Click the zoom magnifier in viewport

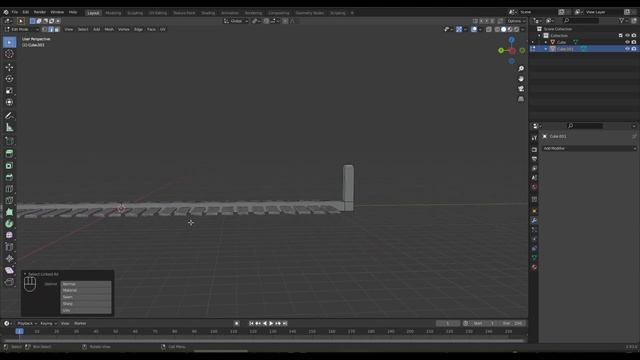click(521, 69)
